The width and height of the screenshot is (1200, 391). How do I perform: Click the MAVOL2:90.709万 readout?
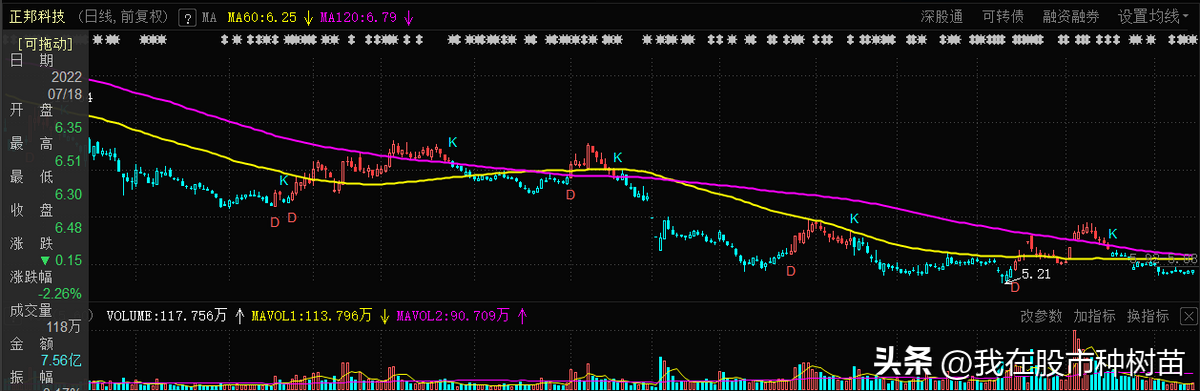pos(452,316)
